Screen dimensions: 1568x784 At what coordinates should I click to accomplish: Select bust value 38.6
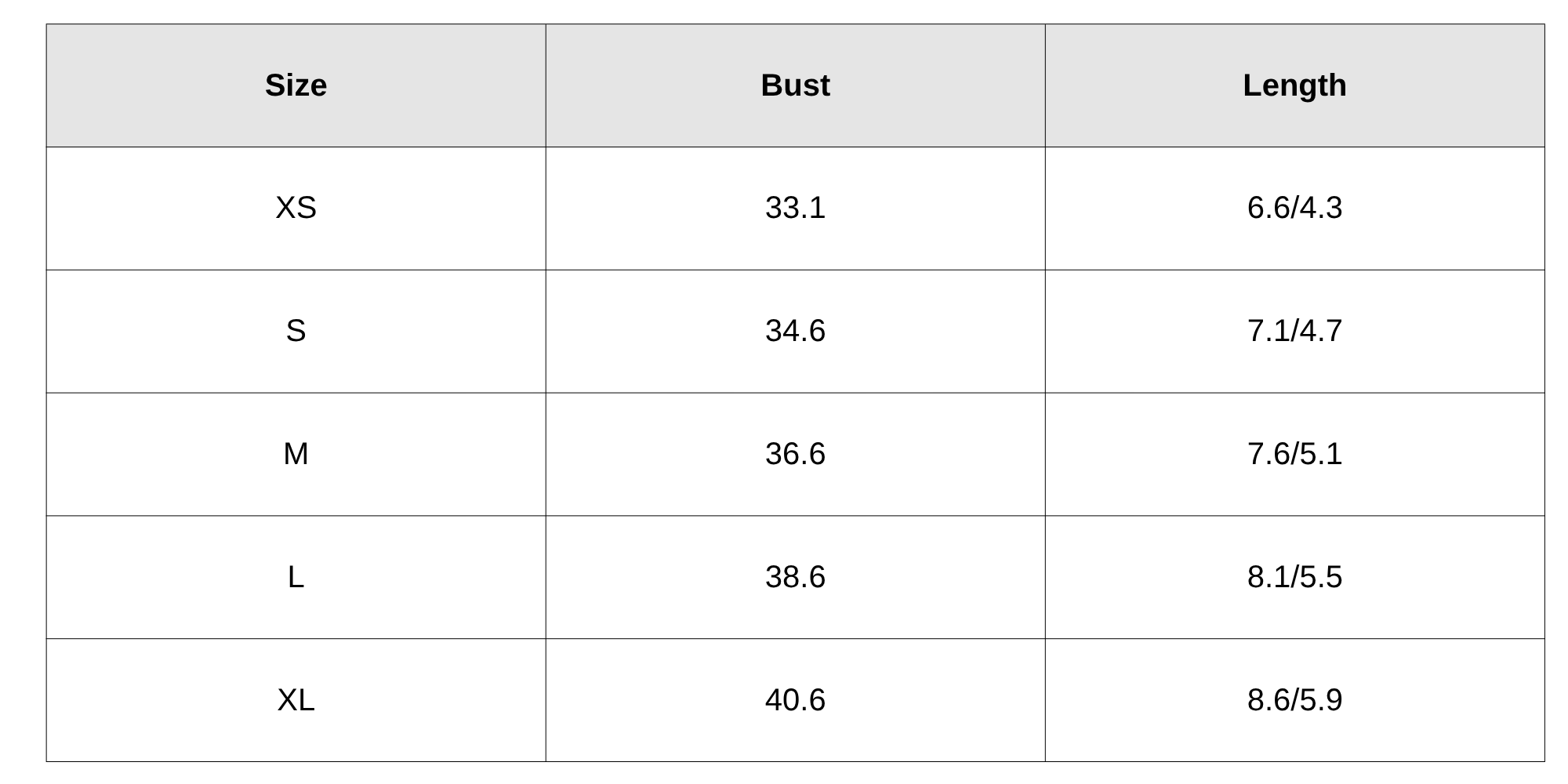(x=795, y=577)
